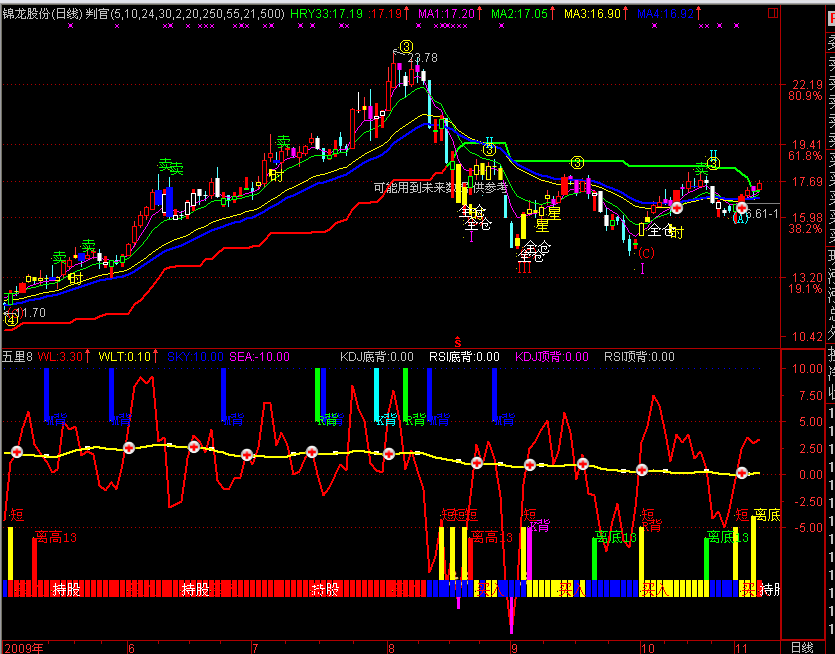Select the HRY33:17.19 indicator label
Image resolution: width=835 pixels, height=654 pixels.
coord(326,14)
